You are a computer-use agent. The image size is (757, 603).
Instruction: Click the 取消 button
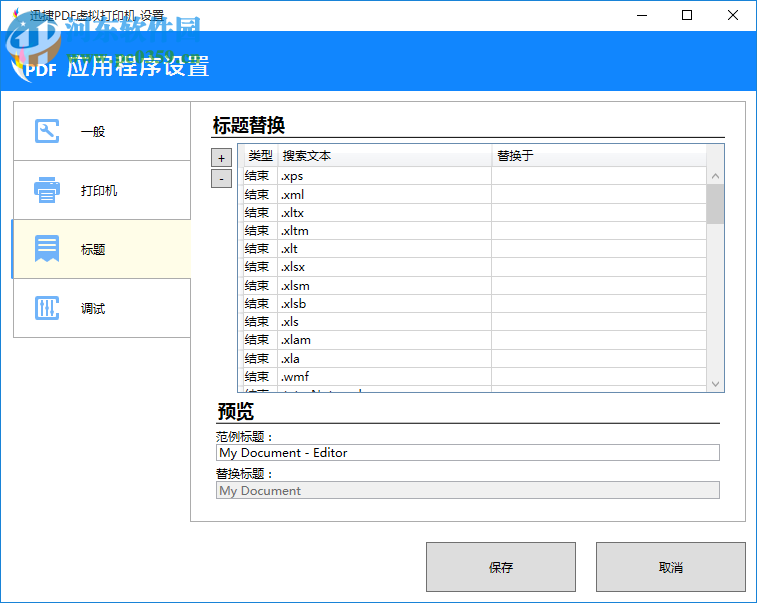point(671,567)
